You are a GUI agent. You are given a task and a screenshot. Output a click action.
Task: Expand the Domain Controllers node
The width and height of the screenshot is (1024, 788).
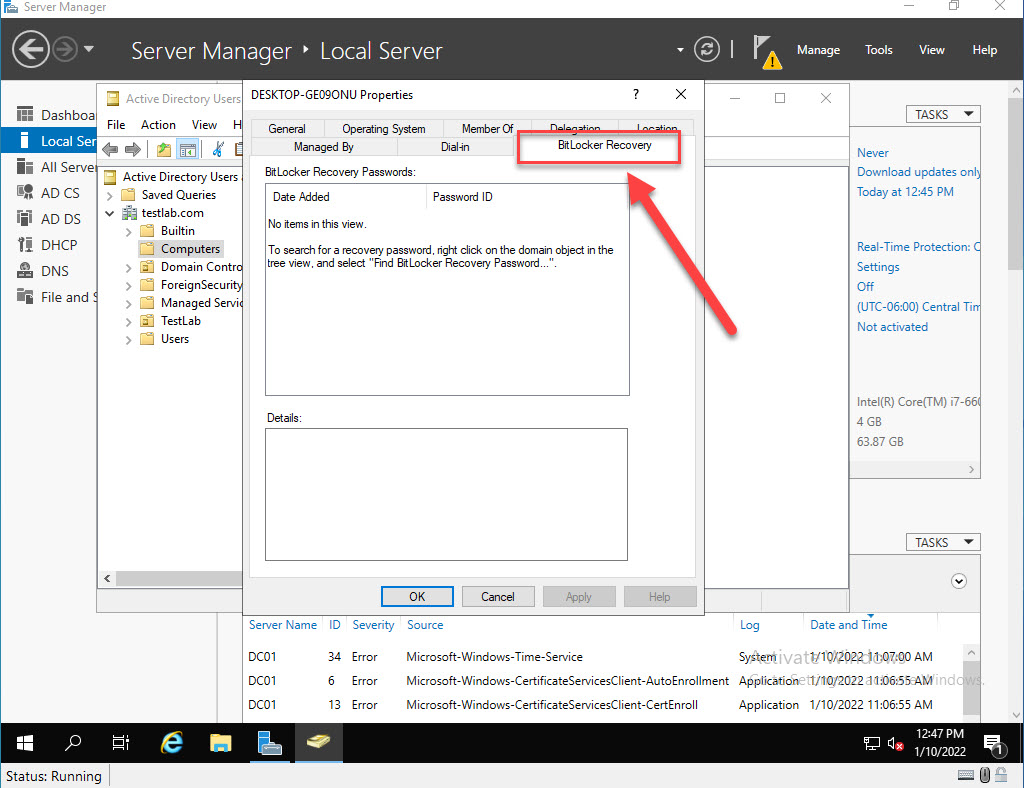pyautogui.click(x=128, y=267)
